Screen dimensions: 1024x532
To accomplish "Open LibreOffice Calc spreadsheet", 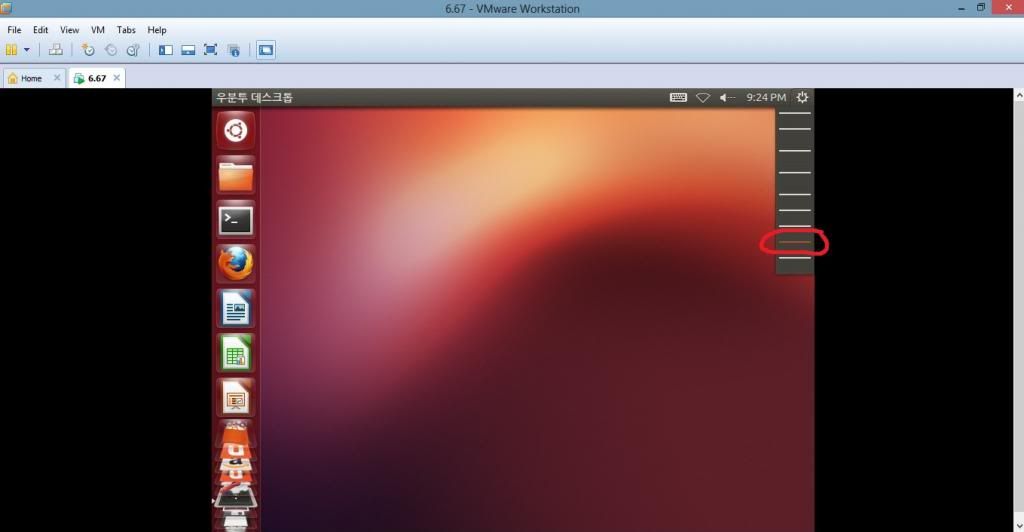I will tap(236, 353).
